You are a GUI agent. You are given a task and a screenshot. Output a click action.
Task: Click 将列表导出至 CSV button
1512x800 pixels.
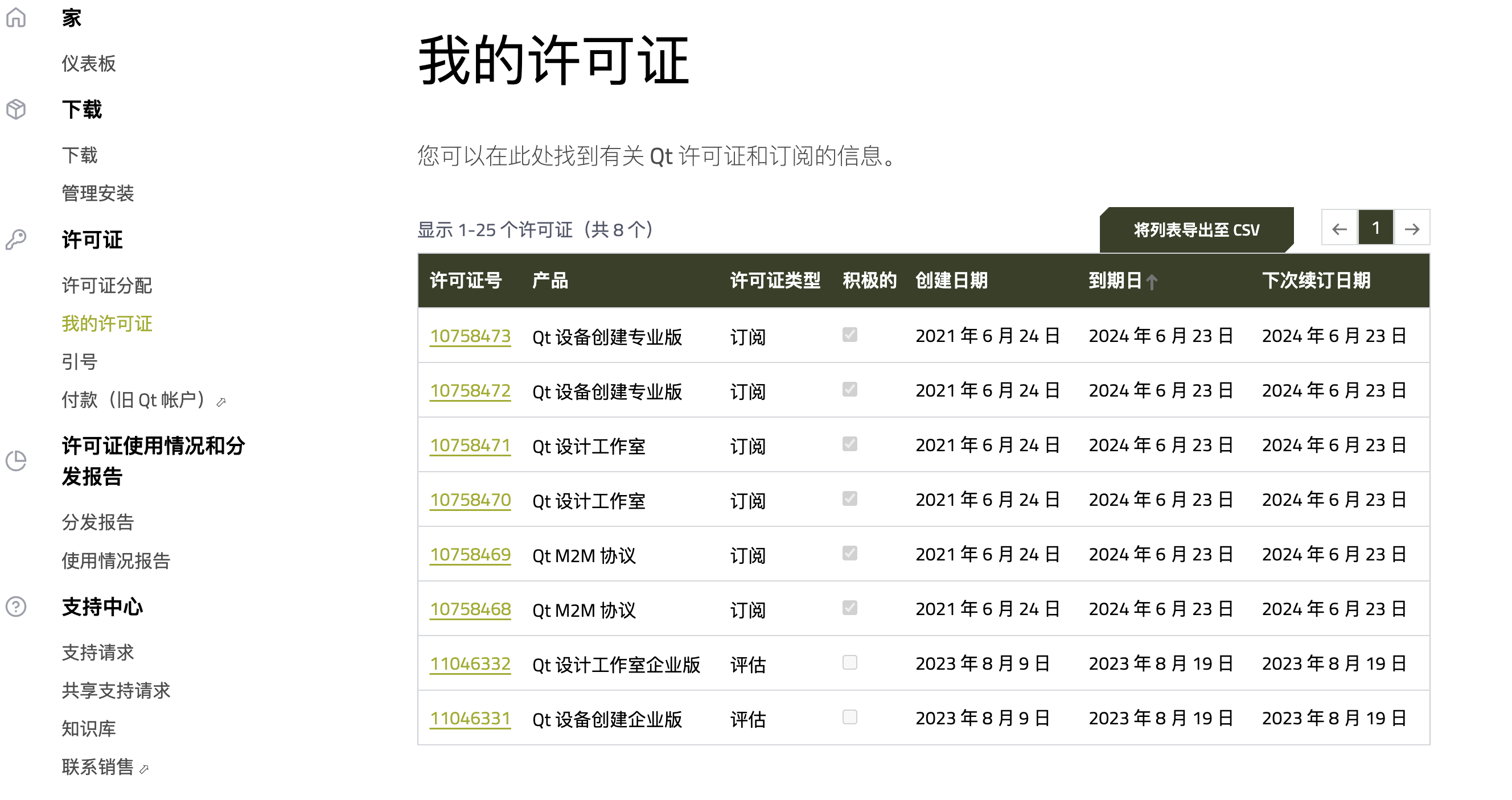[1196, 230]
